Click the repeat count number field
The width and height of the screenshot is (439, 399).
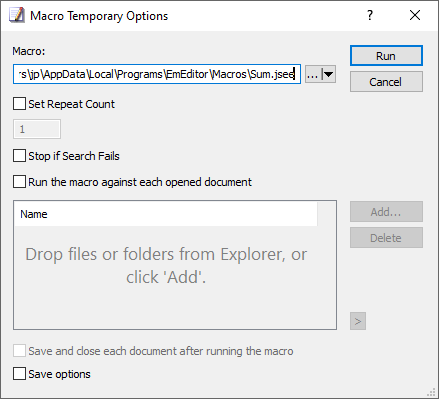click(37, 129)
